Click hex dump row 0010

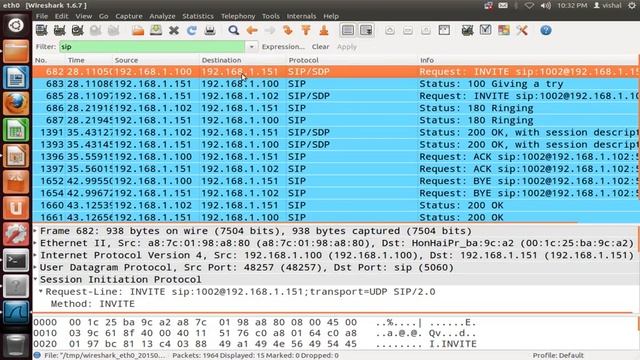pyautogui.click(x=254, y=333)
